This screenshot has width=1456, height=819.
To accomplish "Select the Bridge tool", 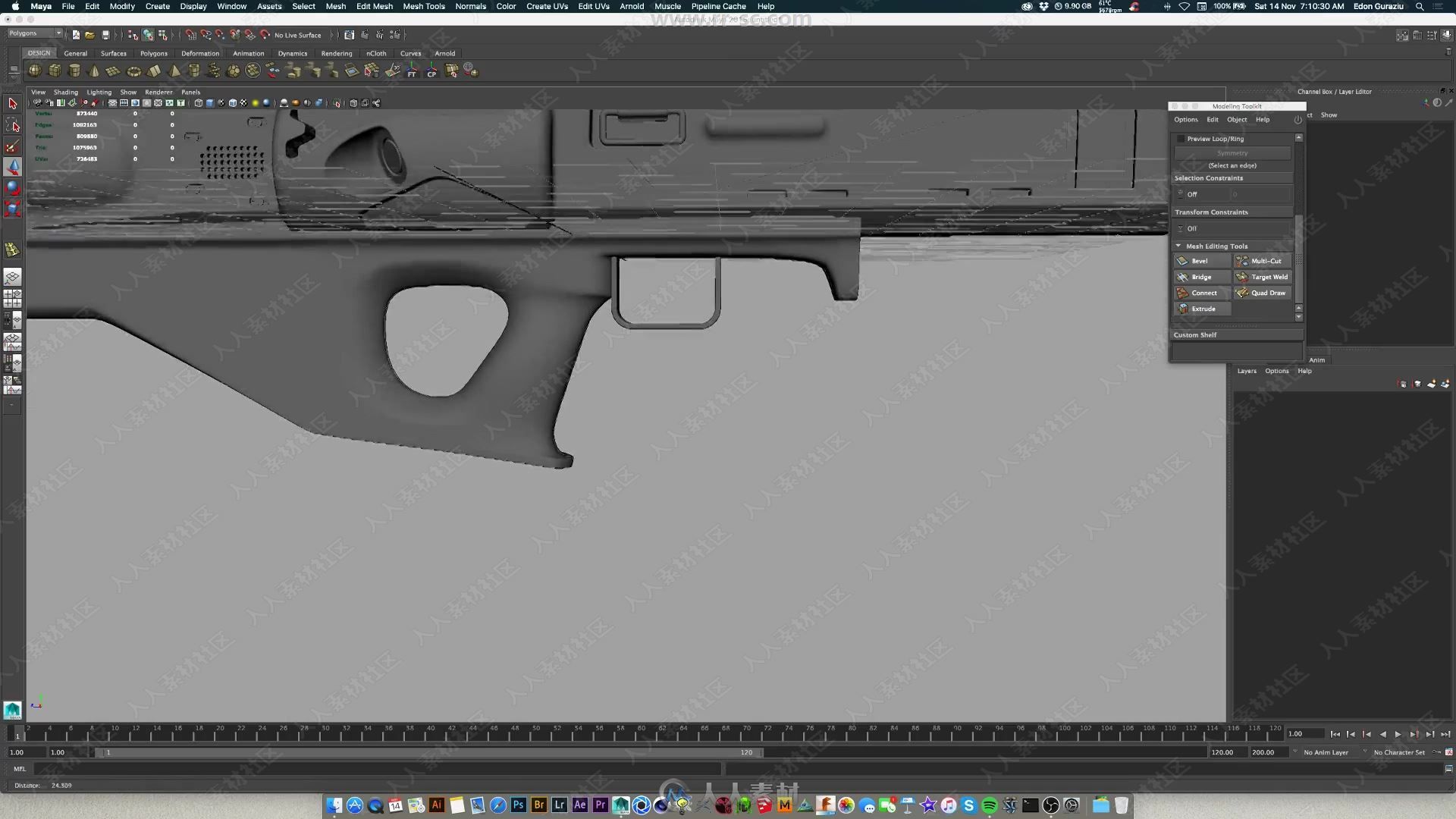I will 1202,277.
